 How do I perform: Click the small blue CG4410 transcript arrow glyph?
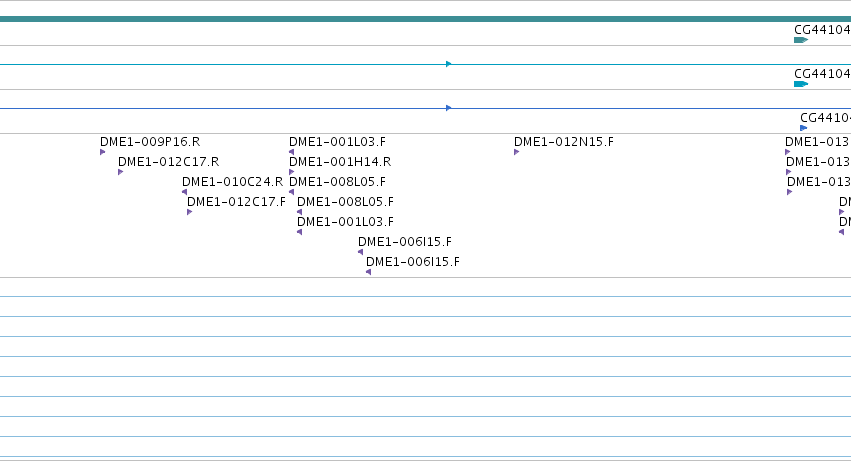click(x=804, y=128)
